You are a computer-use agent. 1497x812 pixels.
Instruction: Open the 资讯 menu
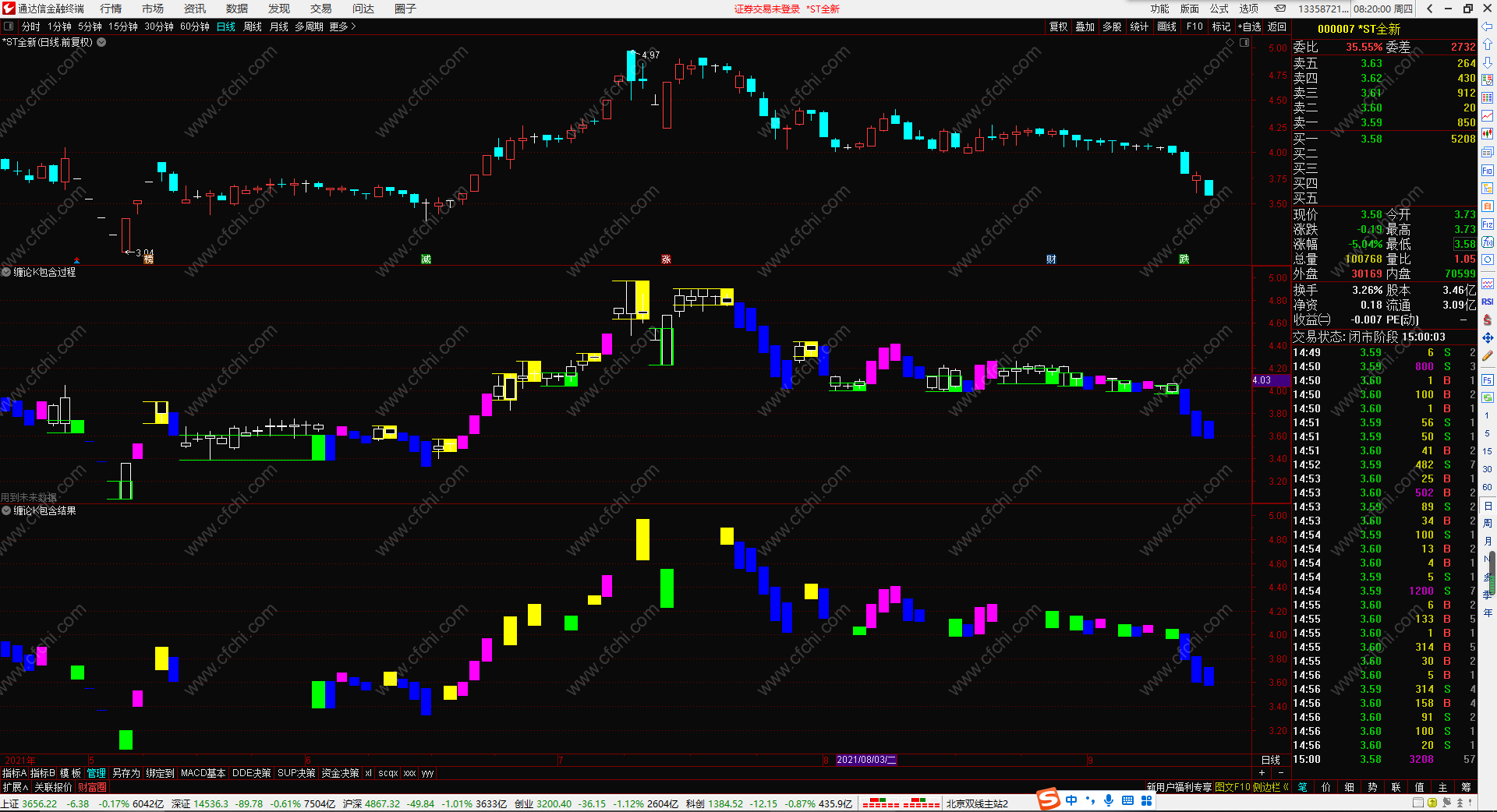(195, 9)
